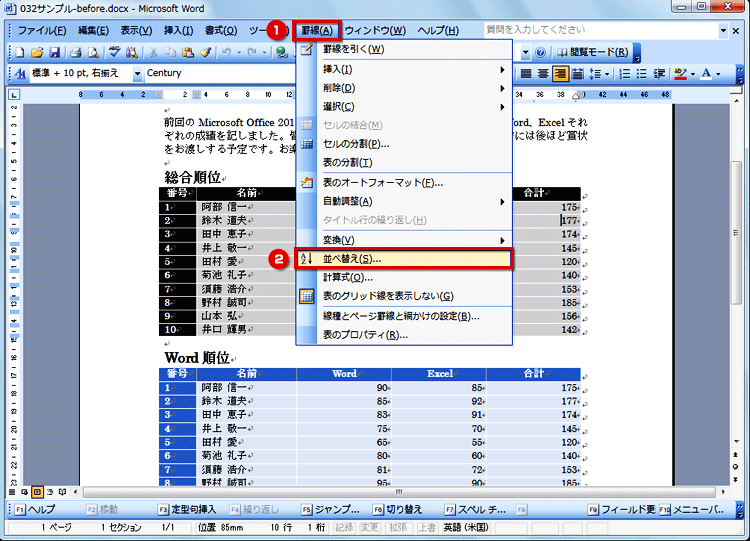Save document floppy disk icon
Screen dimensions: 750x541
(x=54, y=53)
